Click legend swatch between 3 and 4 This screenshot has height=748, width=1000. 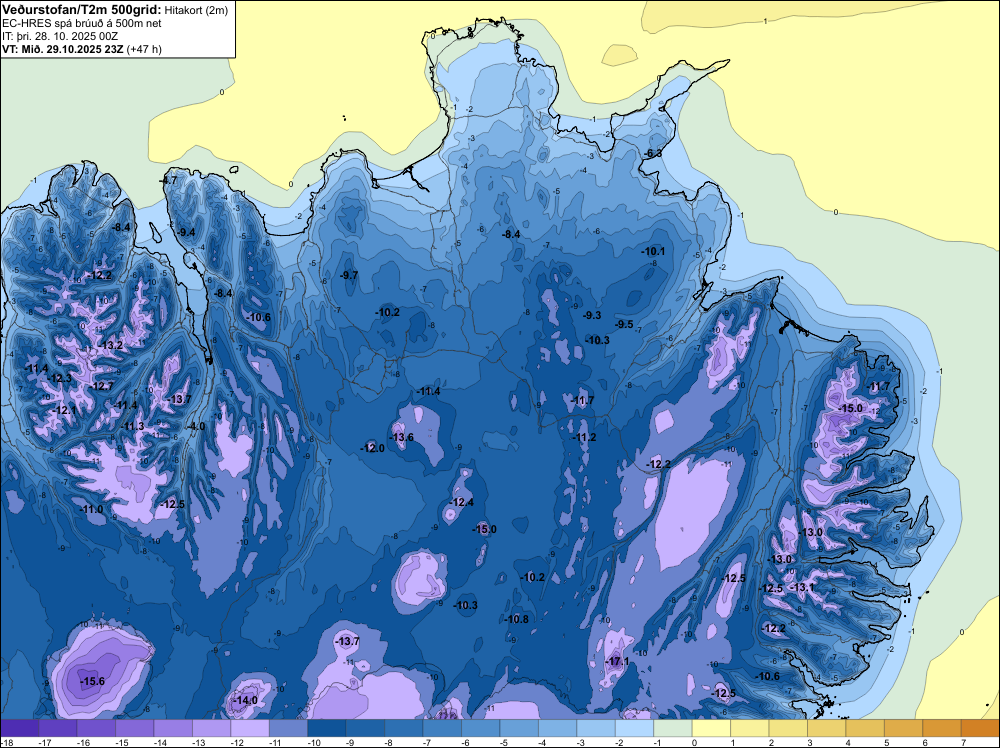click(827, 728)
